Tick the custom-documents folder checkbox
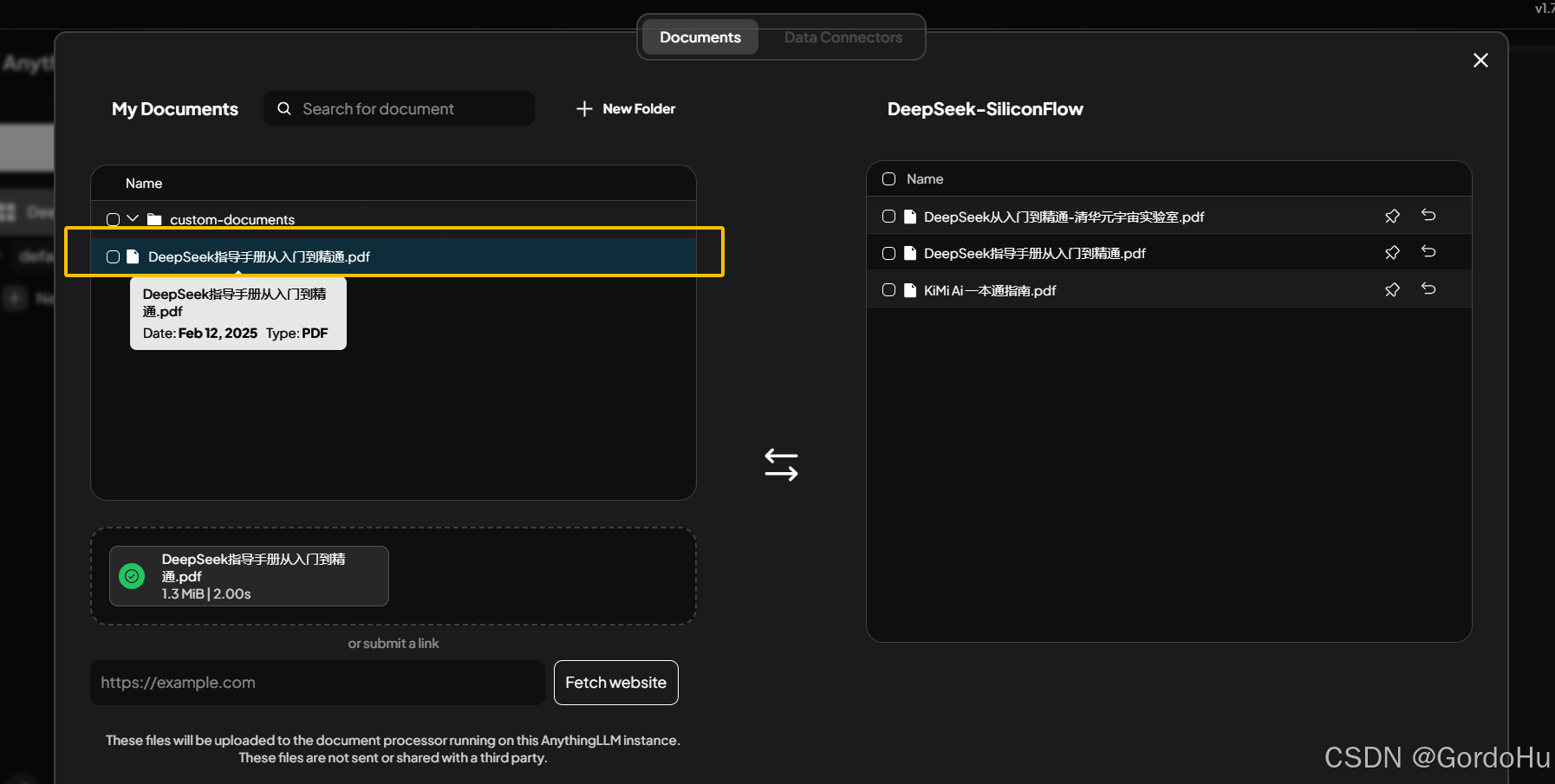Image resolution: width=1555 pixels, height=784 pixels. (113, 219)
